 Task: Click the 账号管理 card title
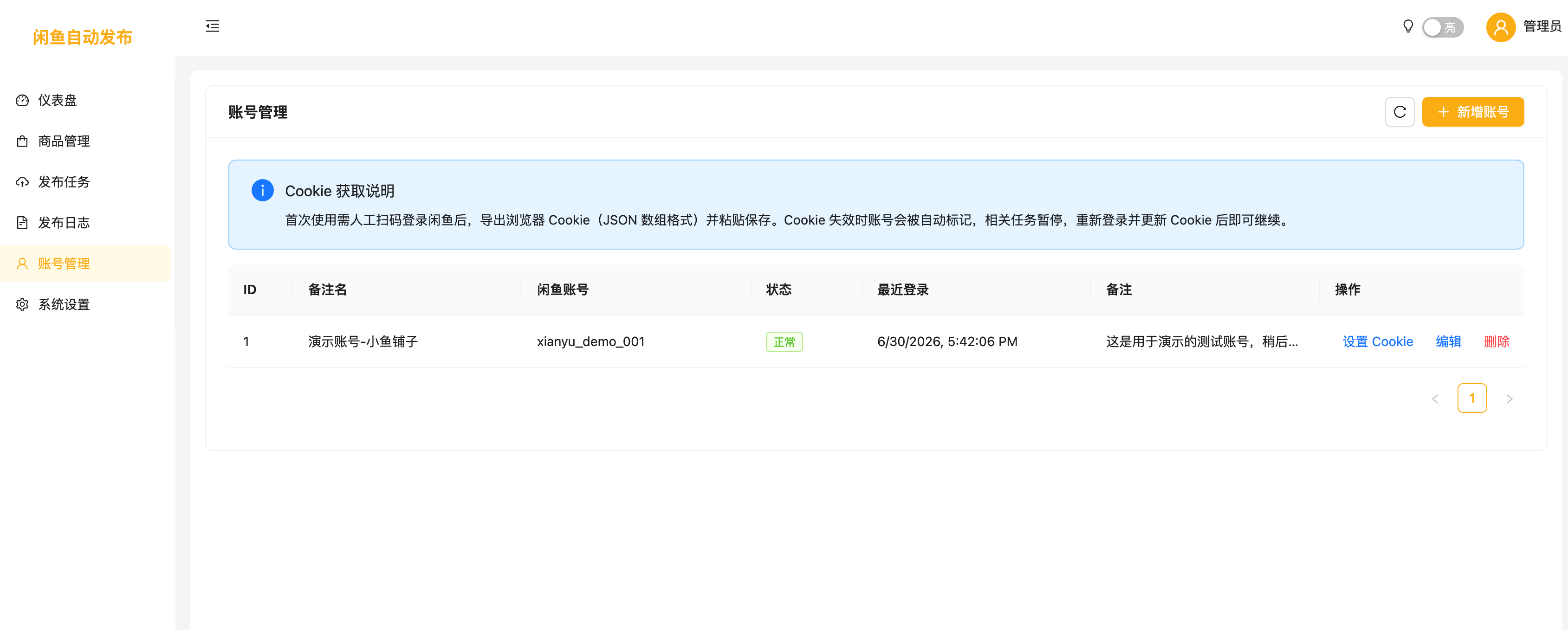(x=258, y=112)
